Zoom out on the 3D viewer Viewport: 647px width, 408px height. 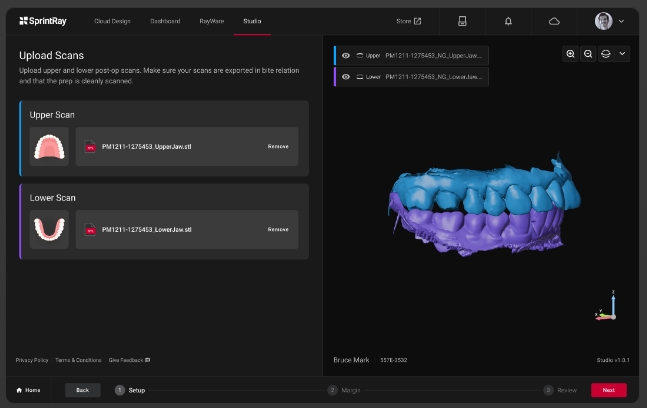tap(588, 54)
